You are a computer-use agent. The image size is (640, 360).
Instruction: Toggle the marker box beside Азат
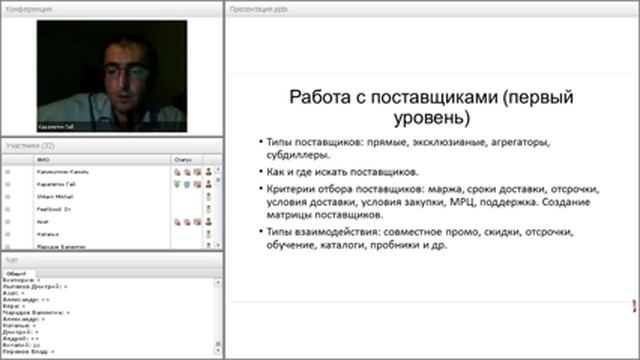[8, 222]
